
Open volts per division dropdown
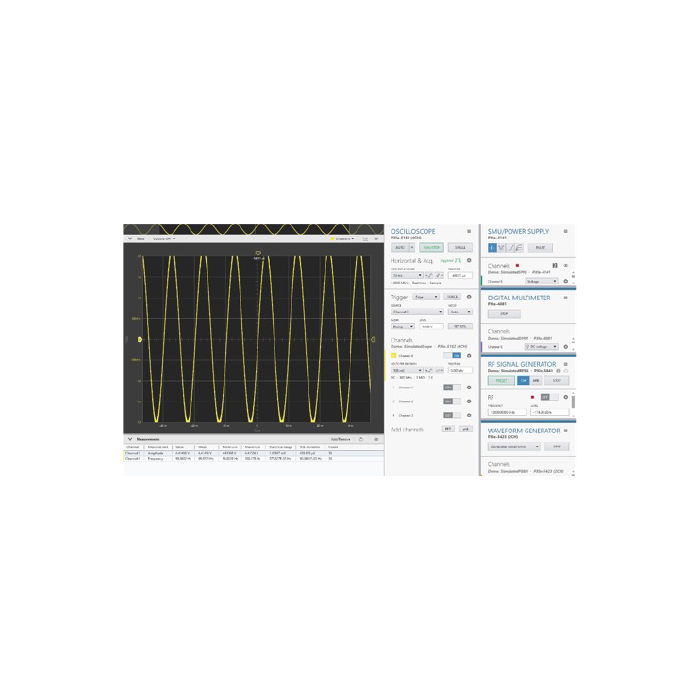click(407, 371)
